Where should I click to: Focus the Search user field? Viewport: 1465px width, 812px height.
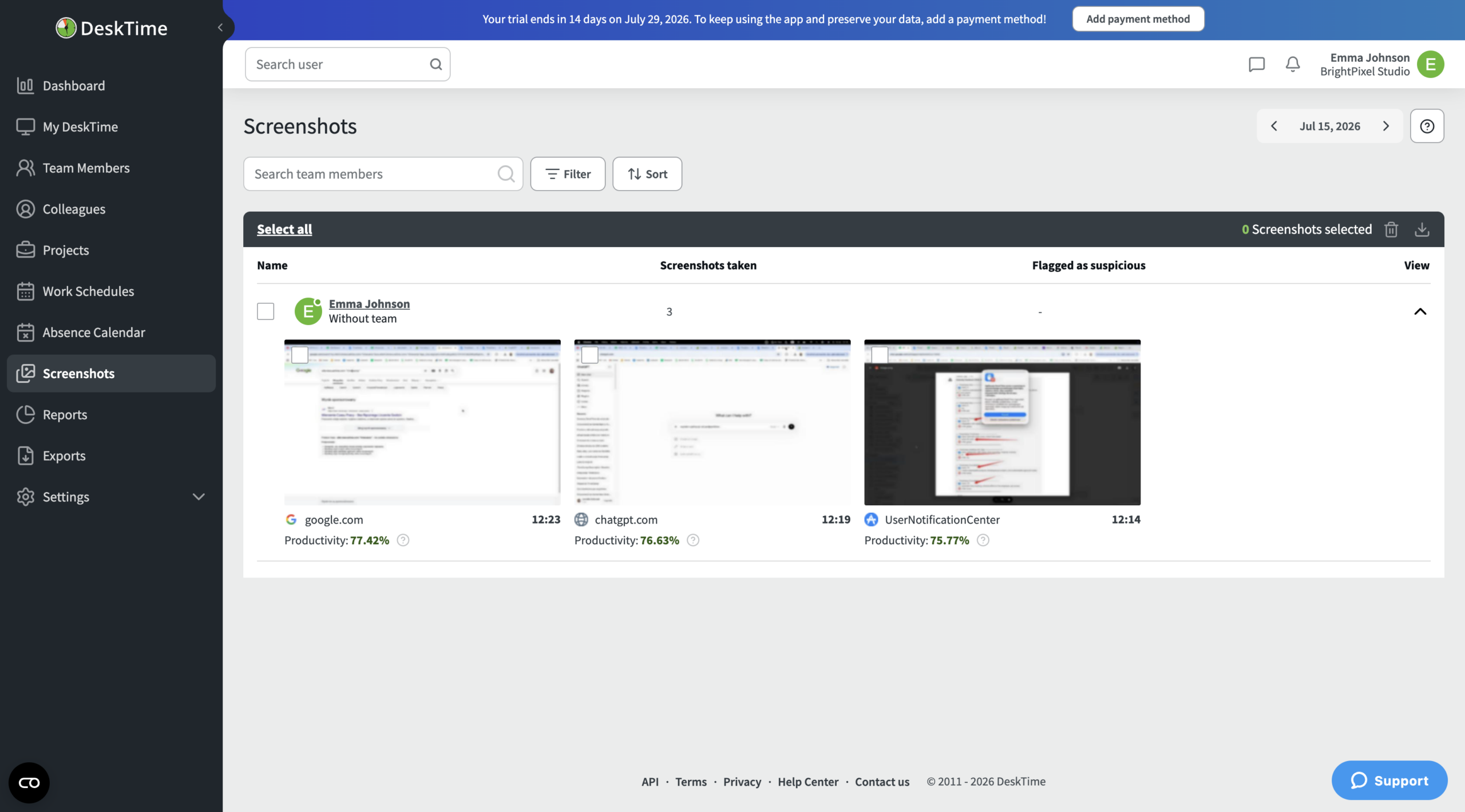(x=347, y=64)
